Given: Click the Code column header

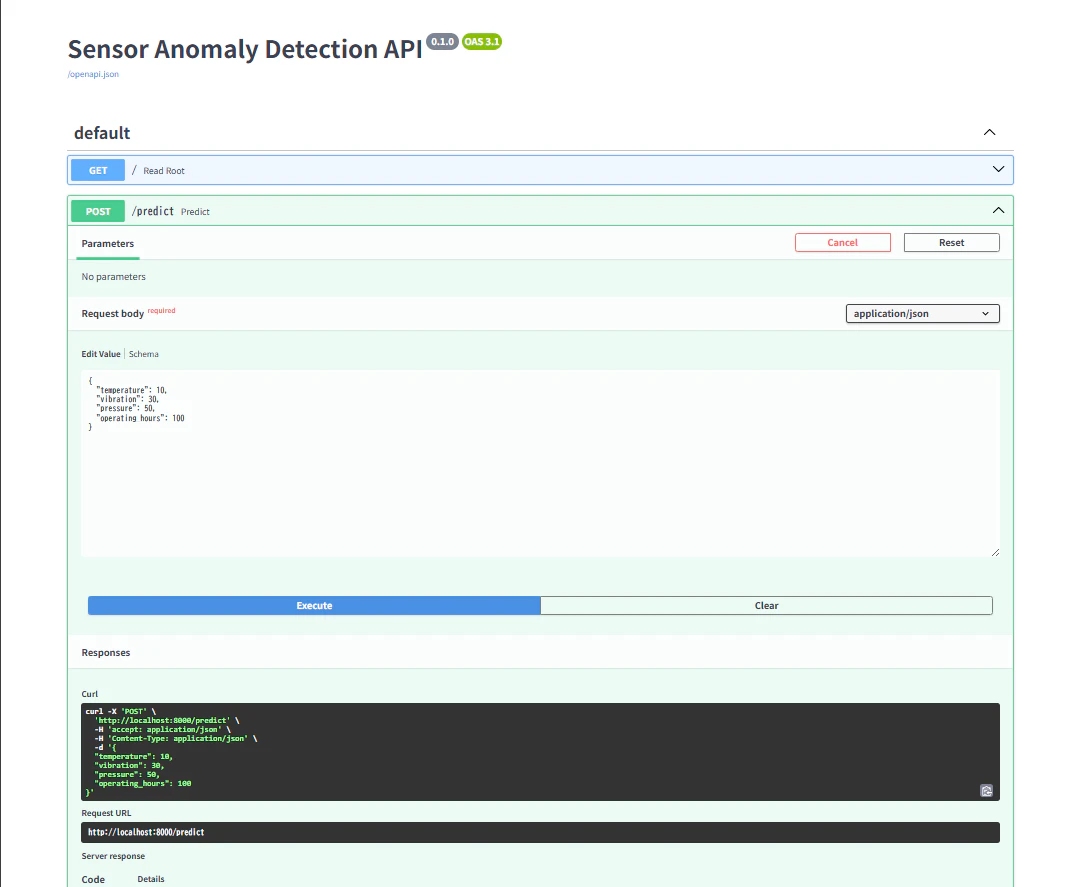Looking at the screenshot, I should click(93, 879).
